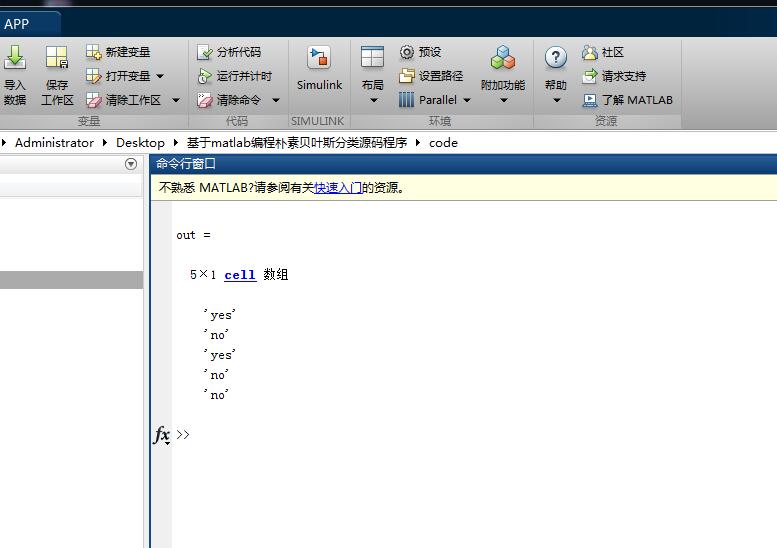Expand the Add-Ons dropdown arrow
The width and height of the screenshot is (777, 548).
click(503, 101)
